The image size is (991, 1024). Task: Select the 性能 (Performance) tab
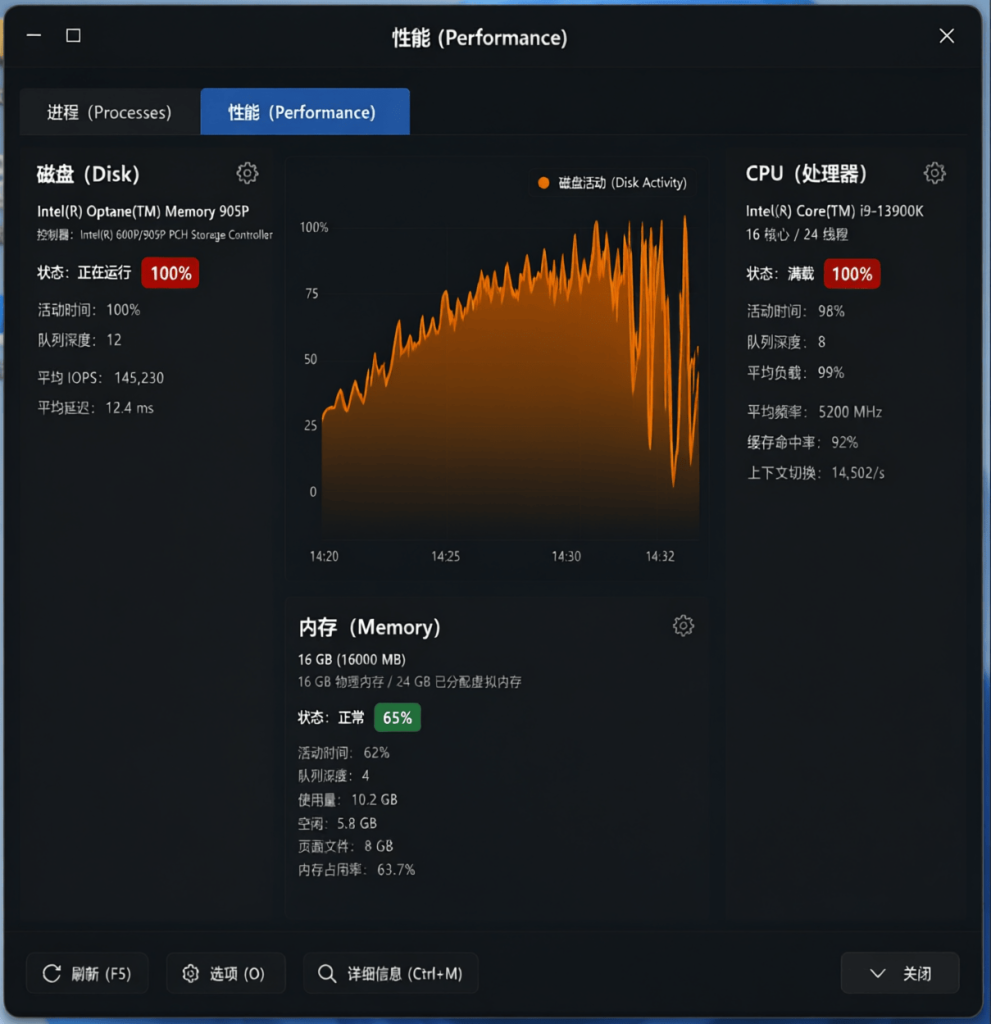(x=305, y=112)
